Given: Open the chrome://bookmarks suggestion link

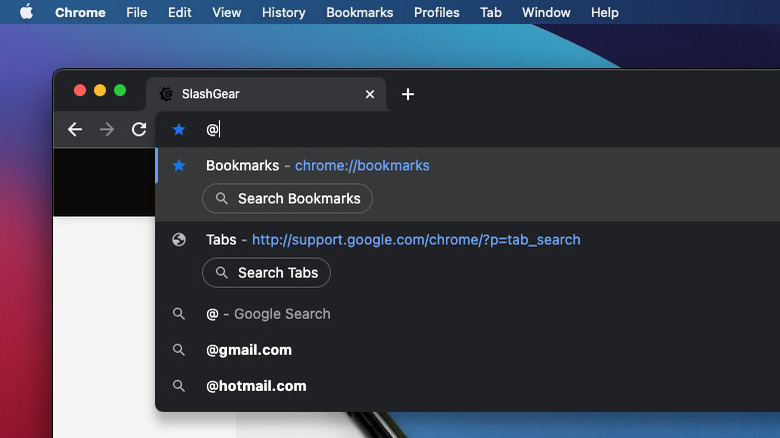Looking at the screenshot, I should click(362, 165).
